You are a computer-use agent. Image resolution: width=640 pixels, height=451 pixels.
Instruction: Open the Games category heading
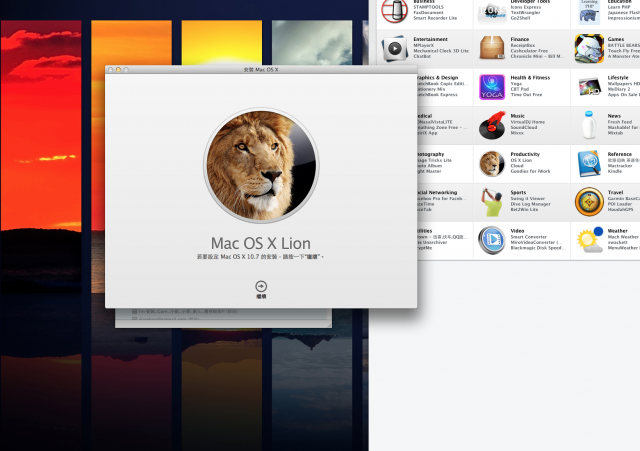click(x=616, y=39)
